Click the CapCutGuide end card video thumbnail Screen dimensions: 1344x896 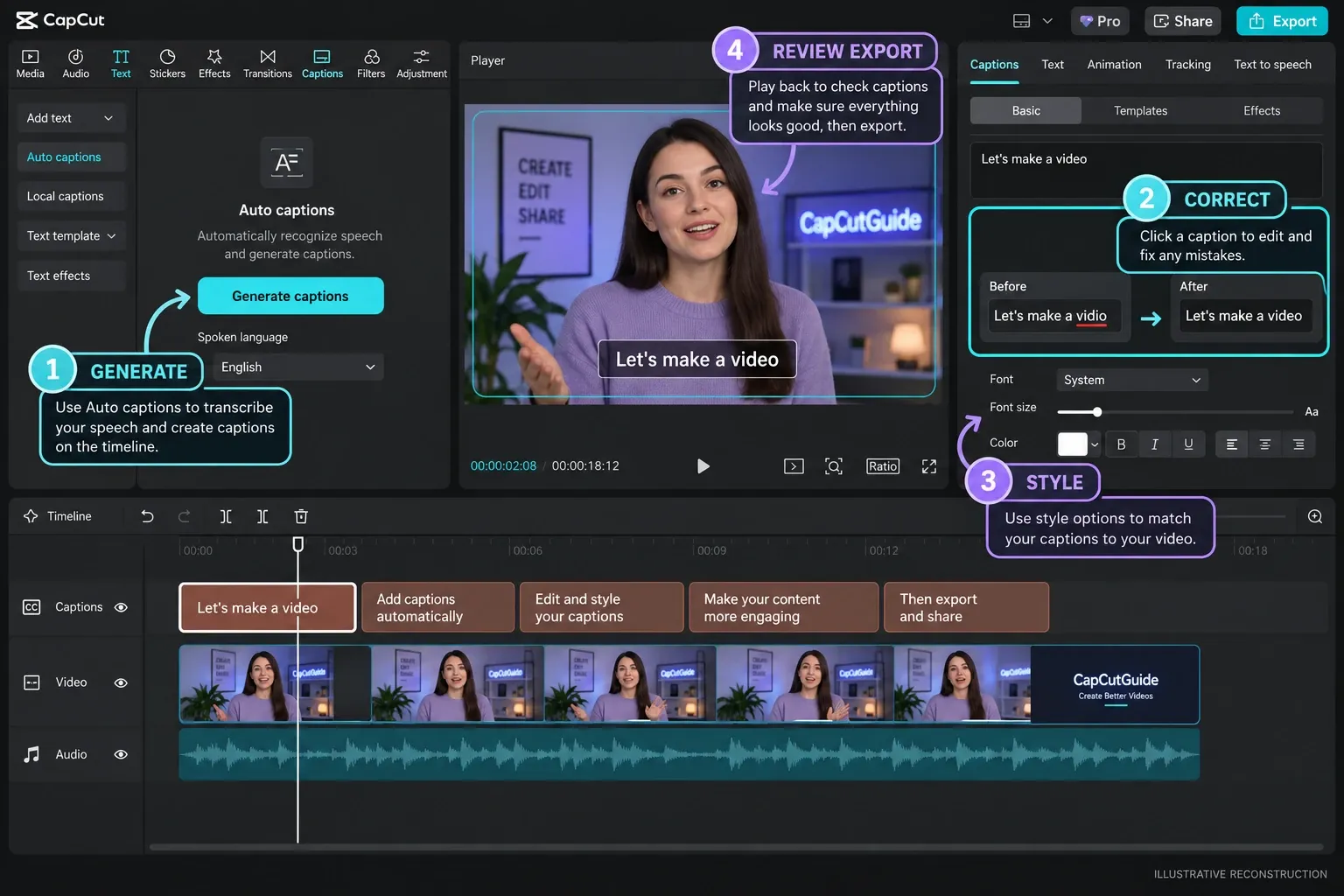coord(1115,685)
